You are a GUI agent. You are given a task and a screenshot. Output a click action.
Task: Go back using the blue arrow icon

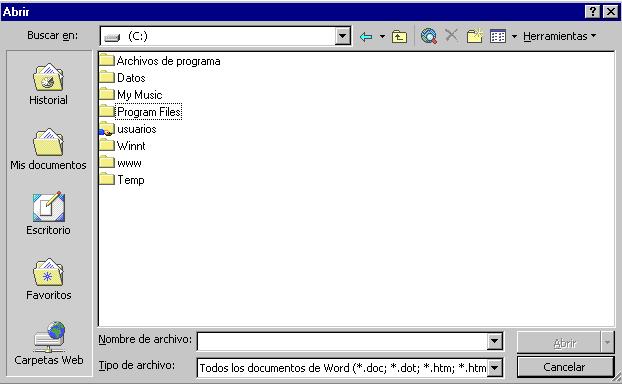pos(366,37)
